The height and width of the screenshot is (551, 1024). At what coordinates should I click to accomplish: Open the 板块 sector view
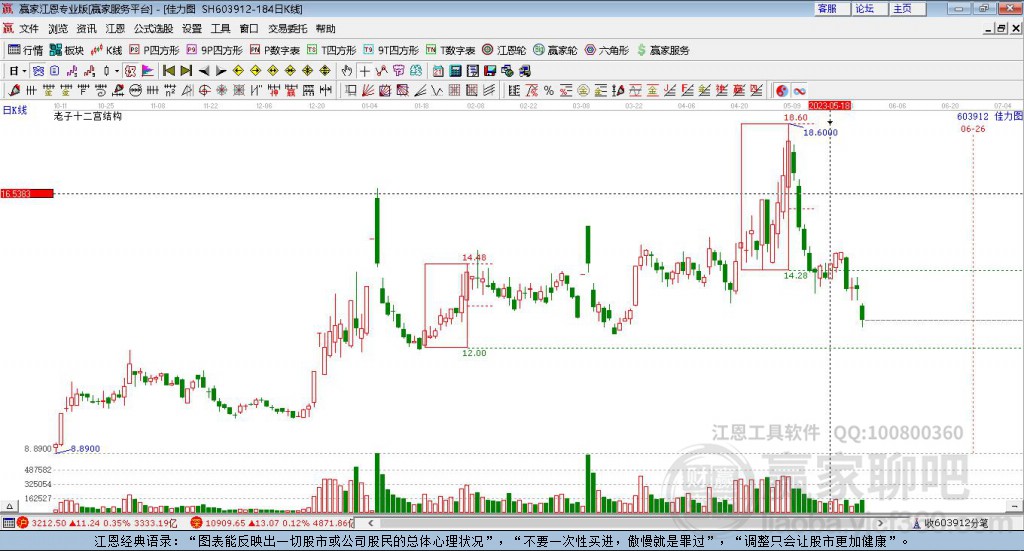pyautogui.click(x=67, y=50)
